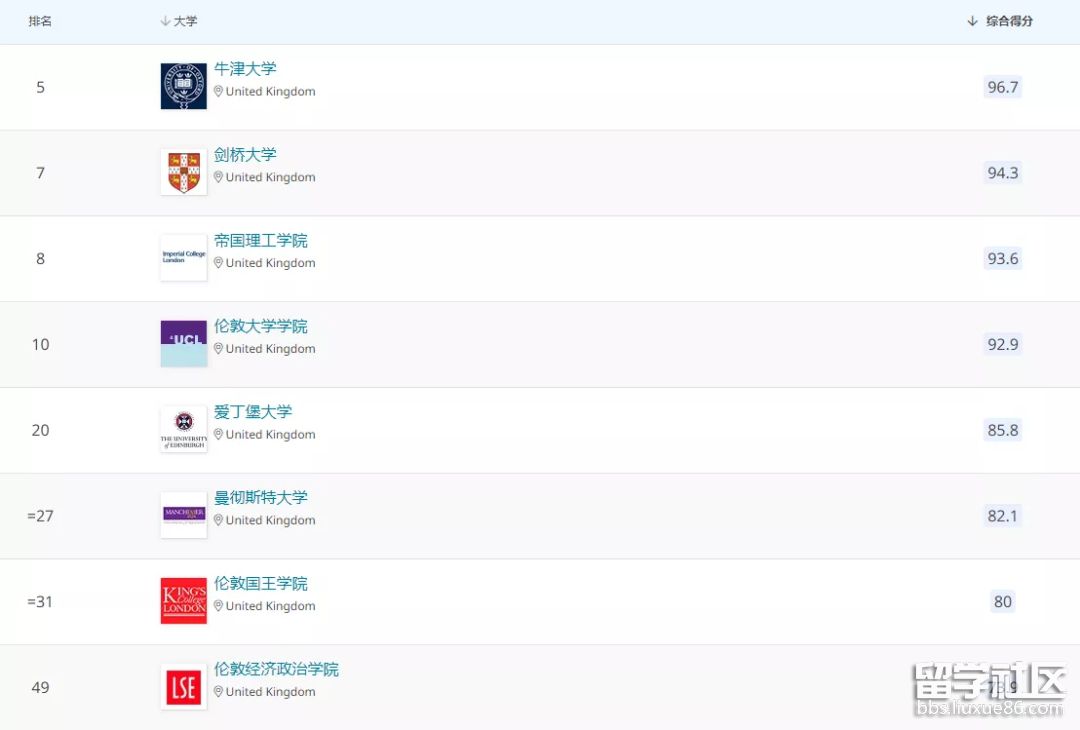Click the King's College London logo
This screenshot has height=730, width=1080.
pos(183,601)
